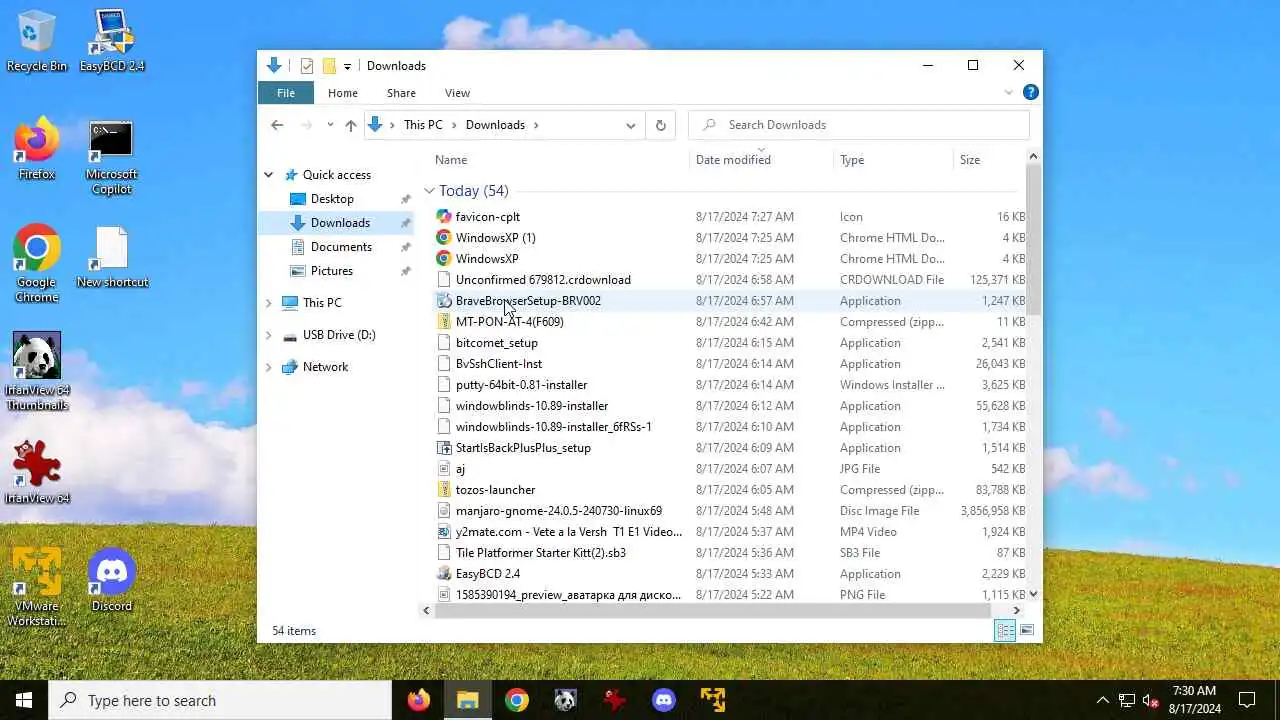Expand Network tree node

click(x=268, y=367)
